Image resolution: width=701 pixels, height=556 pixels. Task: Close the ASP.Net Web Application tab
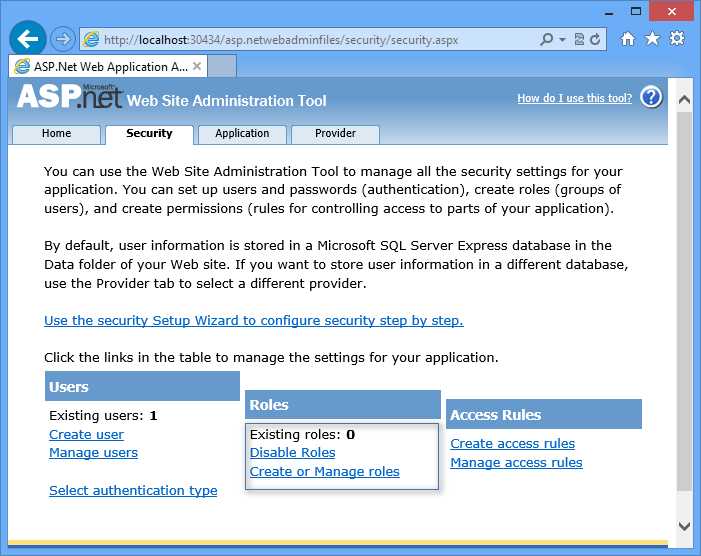pos(197,67)
